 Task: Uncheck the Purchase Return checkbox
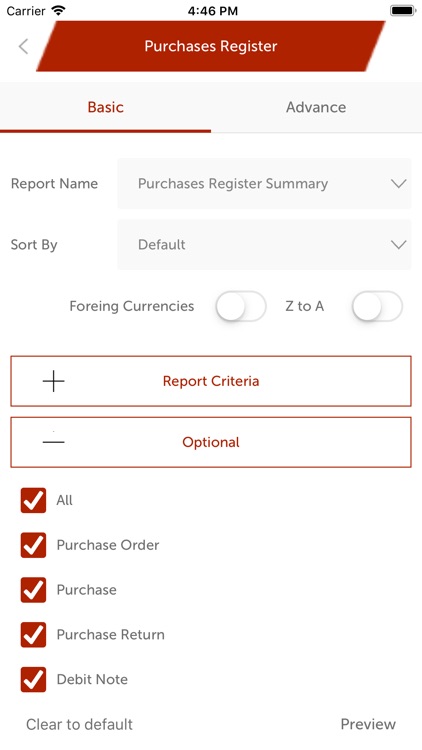click(x=33, y=635)
